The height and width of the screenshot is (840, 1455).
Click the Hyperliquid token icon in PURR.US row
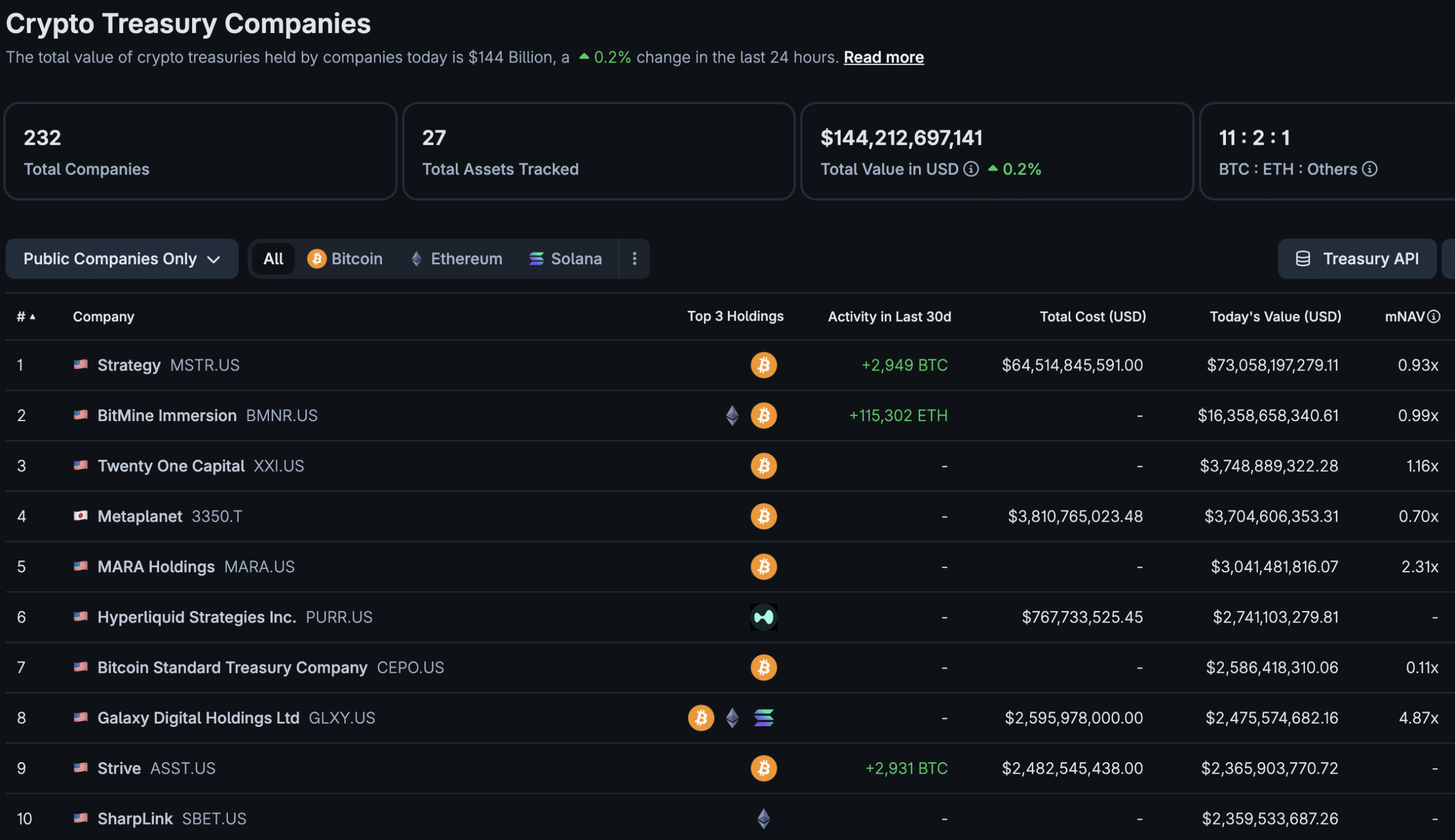coord(763,617)
